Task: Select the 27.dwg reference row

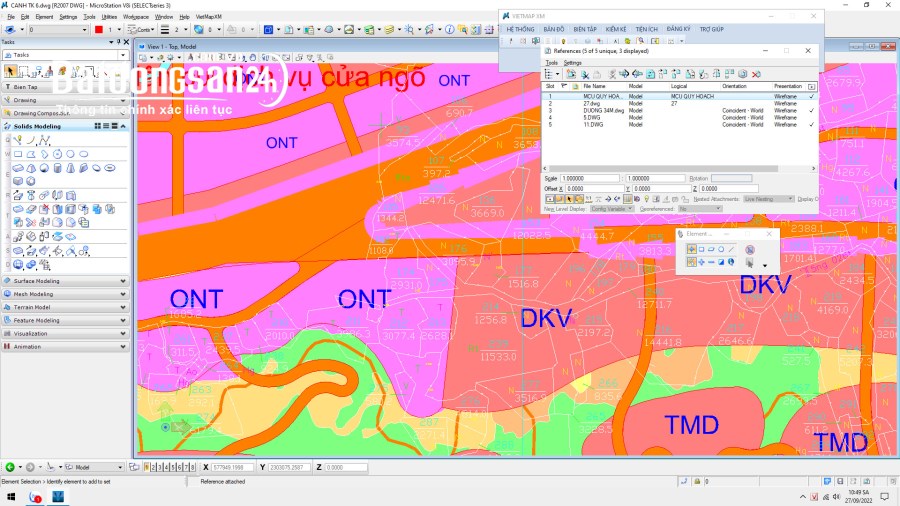Action: click(680, 103)
